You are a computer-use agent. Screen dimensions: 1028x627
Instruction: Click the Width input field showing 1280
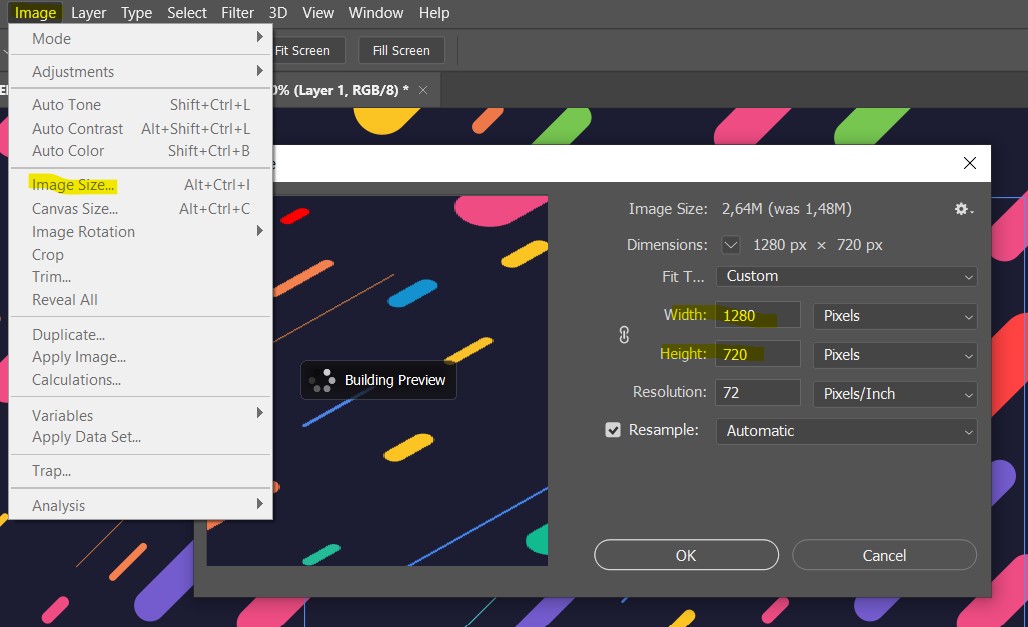pyautogui.click(x=758, y=315)
